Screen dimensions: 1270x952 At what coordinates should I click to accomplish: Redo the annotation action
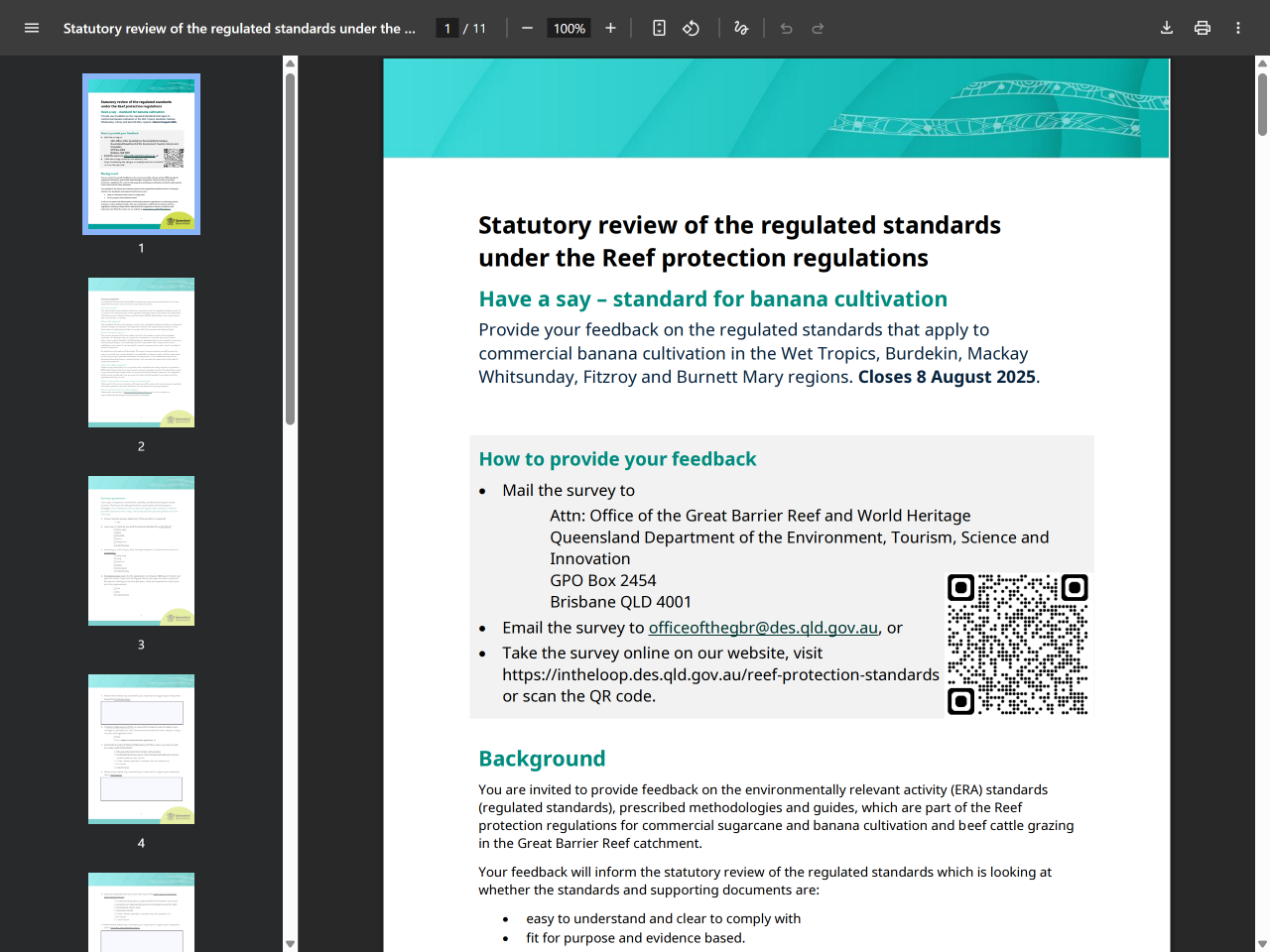click(x=817, y=28)
